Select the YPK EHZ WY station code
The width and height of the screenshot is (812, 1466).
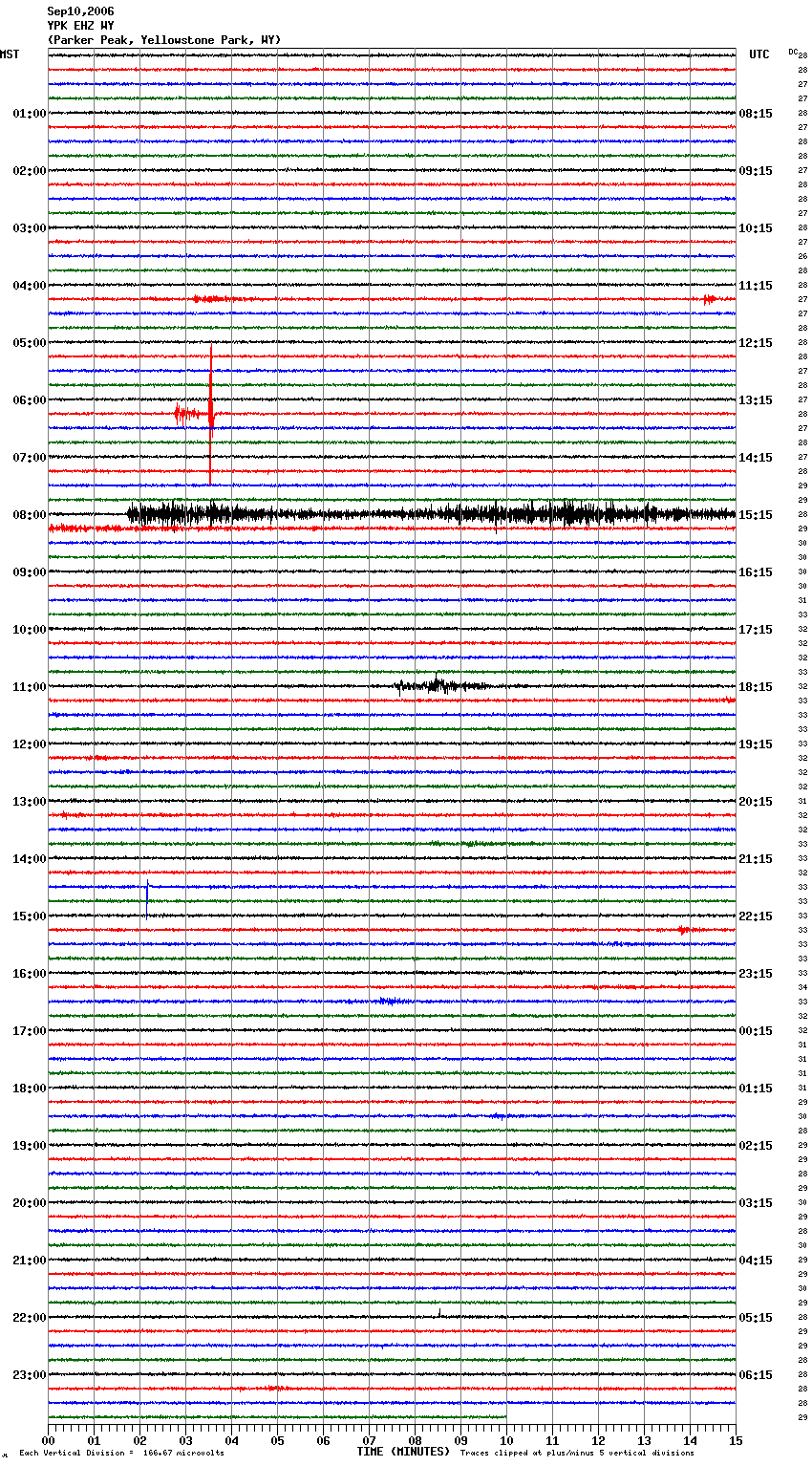(x=80, y=26)
